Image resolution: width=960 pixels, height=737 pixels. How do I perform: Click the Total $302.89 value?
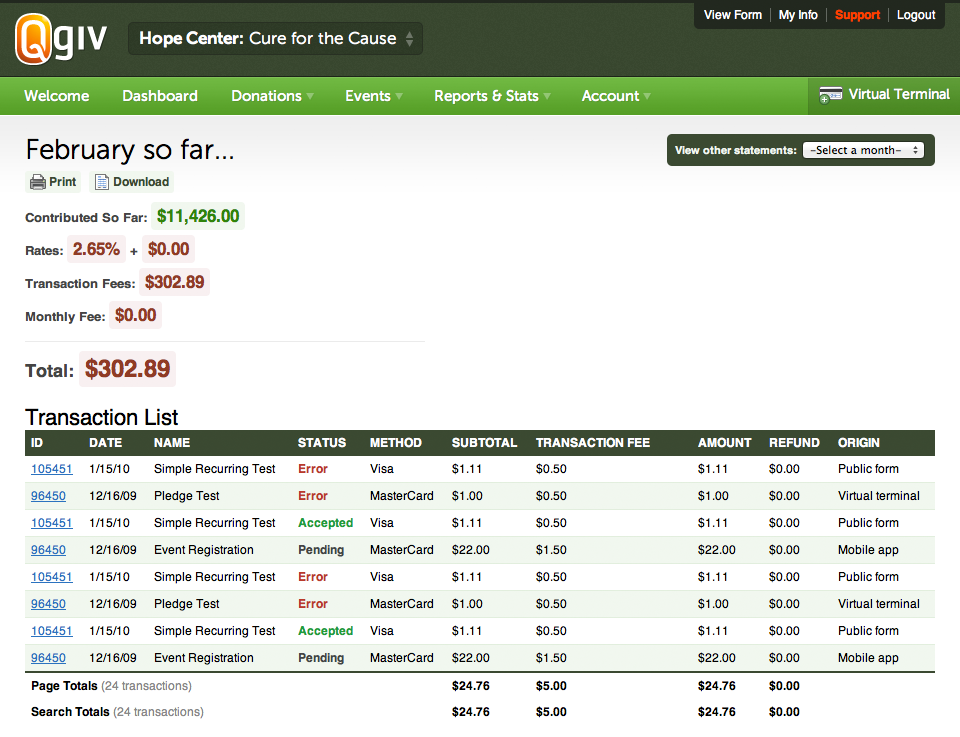127,368
